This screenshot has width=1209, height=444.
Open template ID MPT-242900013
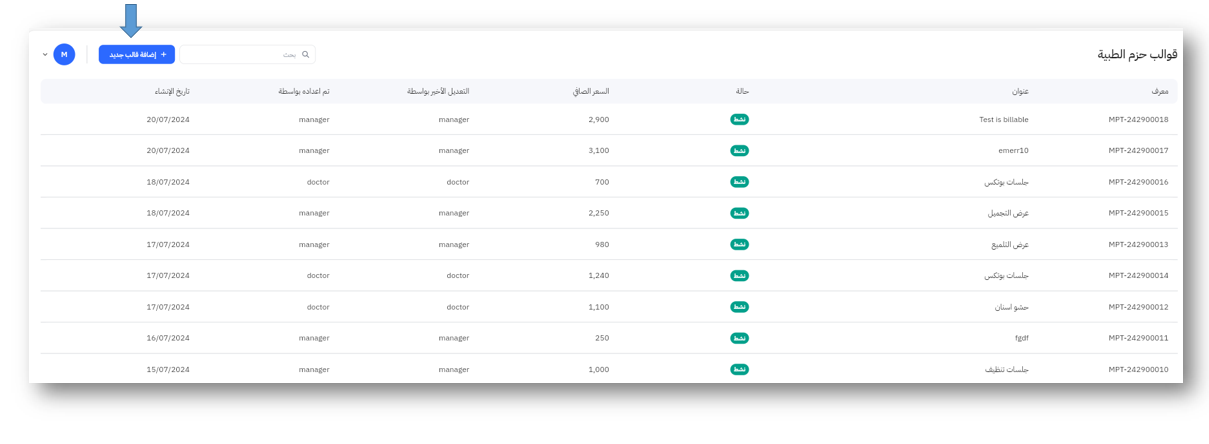coord(1138,244)
